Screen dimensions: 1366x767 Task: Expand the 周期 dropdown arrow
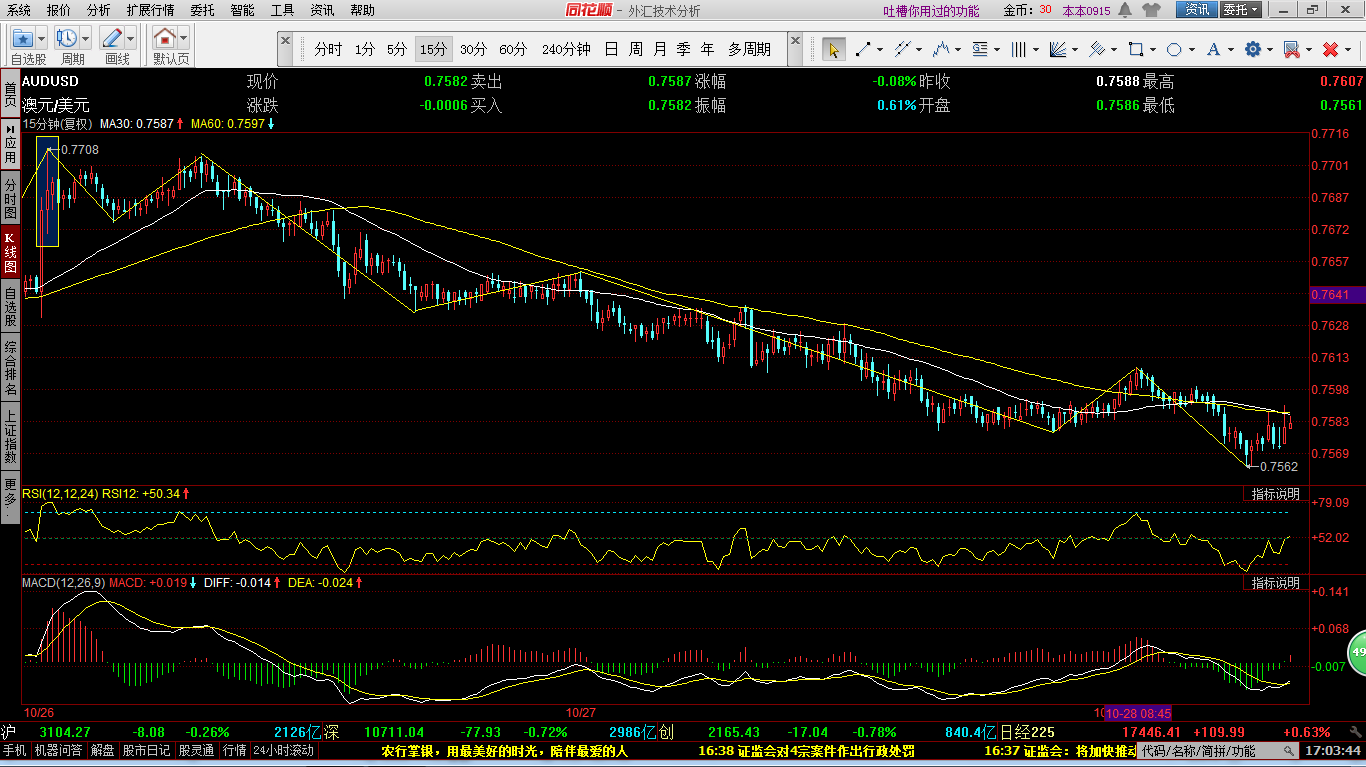pos(85,38)
